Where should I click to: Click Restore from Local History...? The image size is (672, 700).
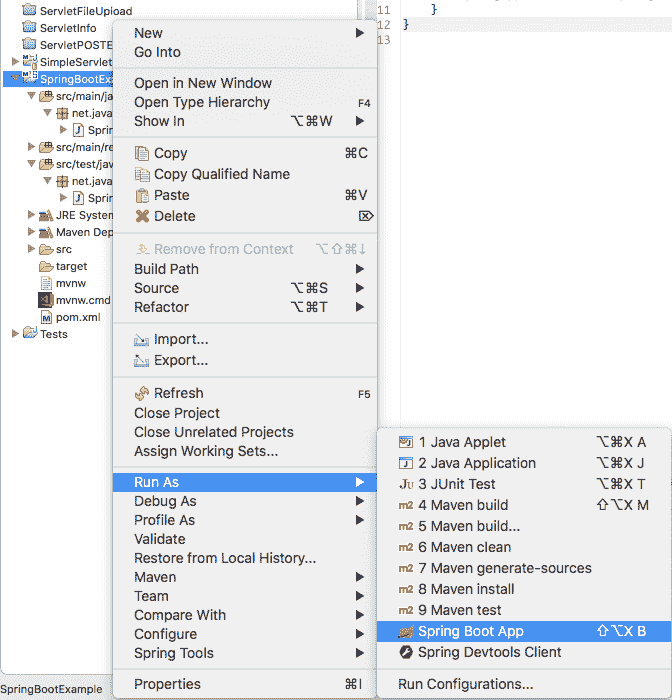[245, 558]
